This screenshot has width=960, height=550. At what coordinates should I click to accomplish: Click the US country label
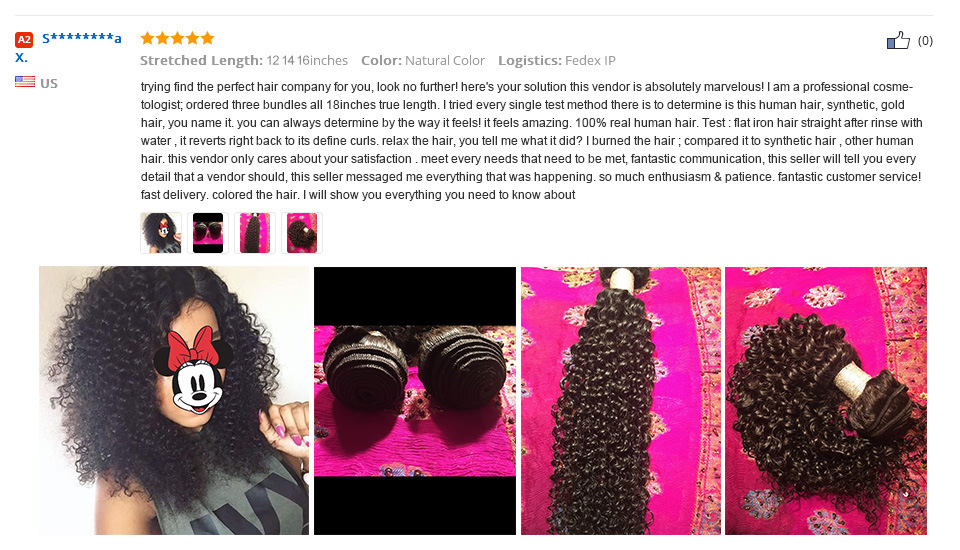[49, 83]
